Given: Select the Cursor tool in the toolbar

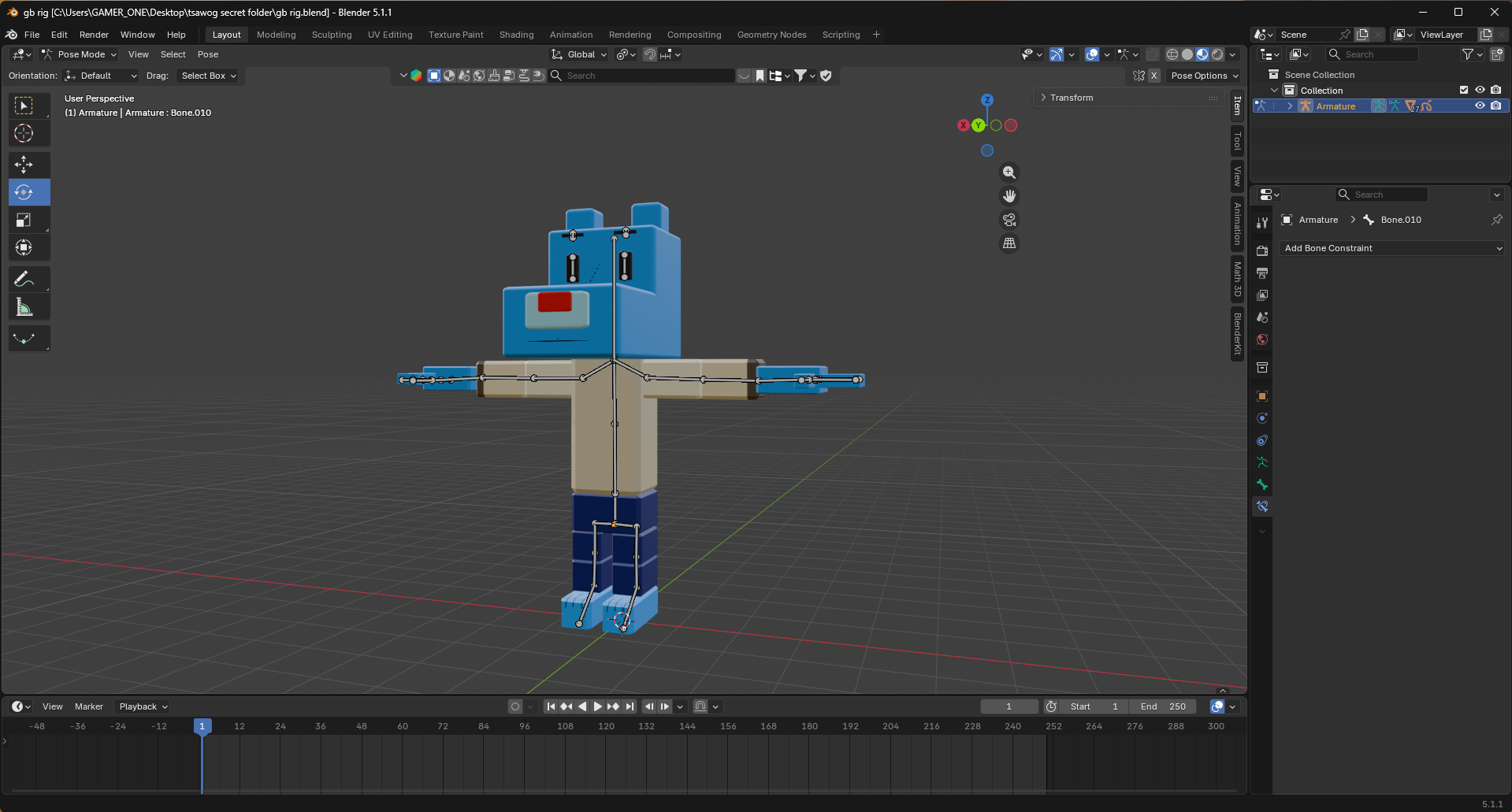Looking at the screenshot, I should [x=24, y=133].
